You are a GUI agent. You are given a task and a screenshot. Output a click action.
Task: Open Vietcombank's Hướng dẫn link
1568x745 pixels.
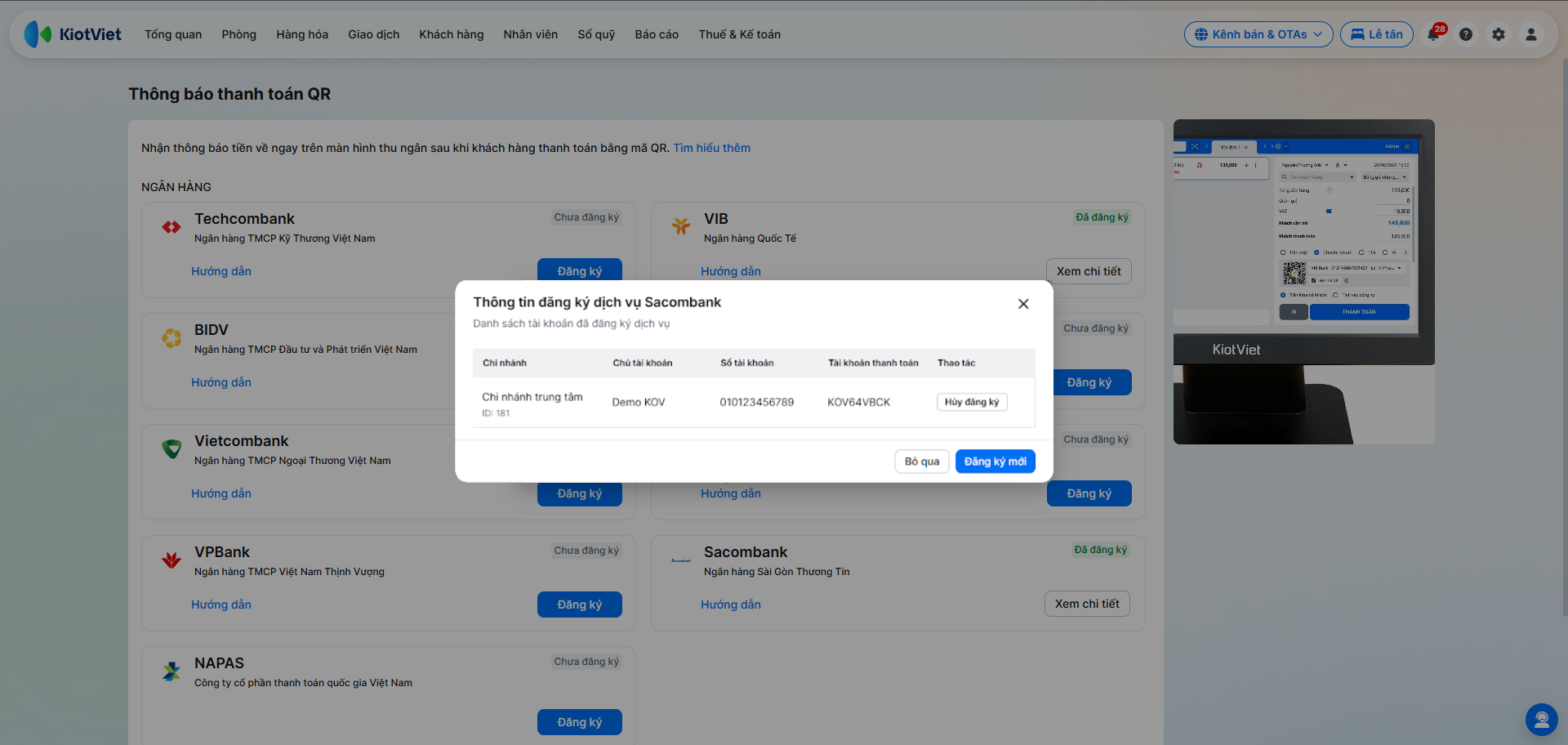tap(221, 493)
